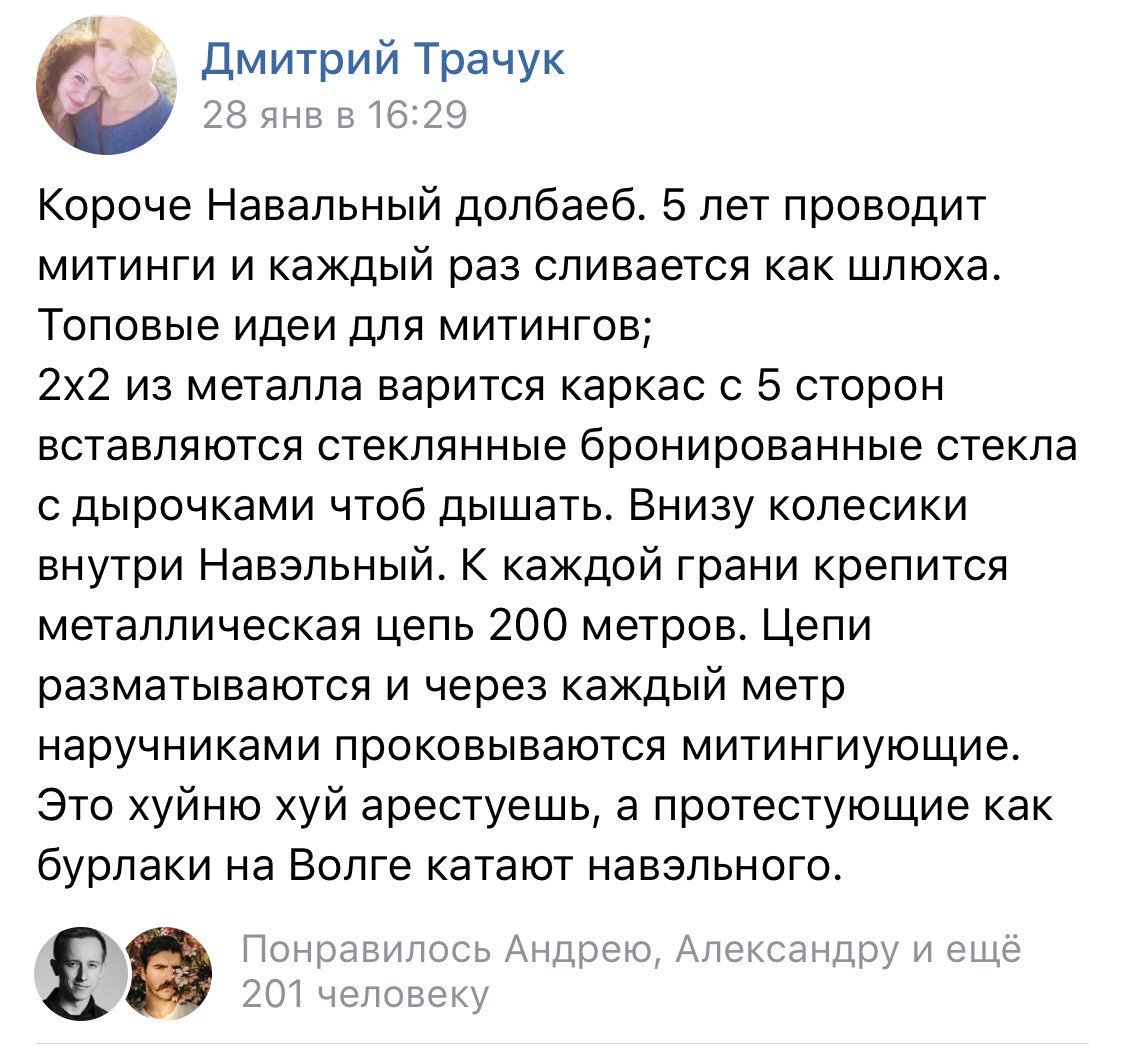This screenshot has height=1048, width=1125.
Task: Click the post timestamp 28 янв в 16:29
Action: point(334,115)
